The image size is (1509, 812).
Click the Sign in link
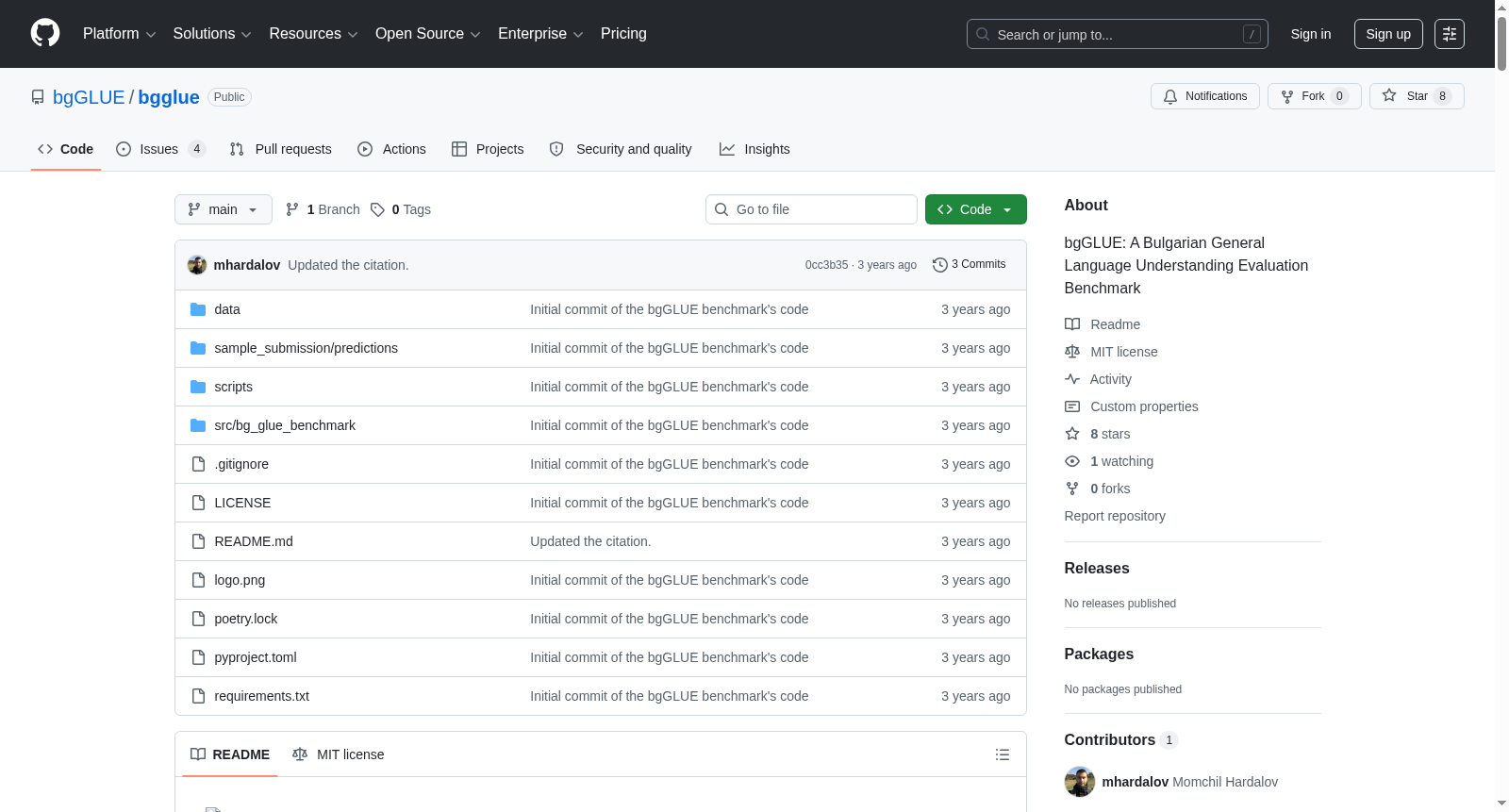(x=1311, y=34)
